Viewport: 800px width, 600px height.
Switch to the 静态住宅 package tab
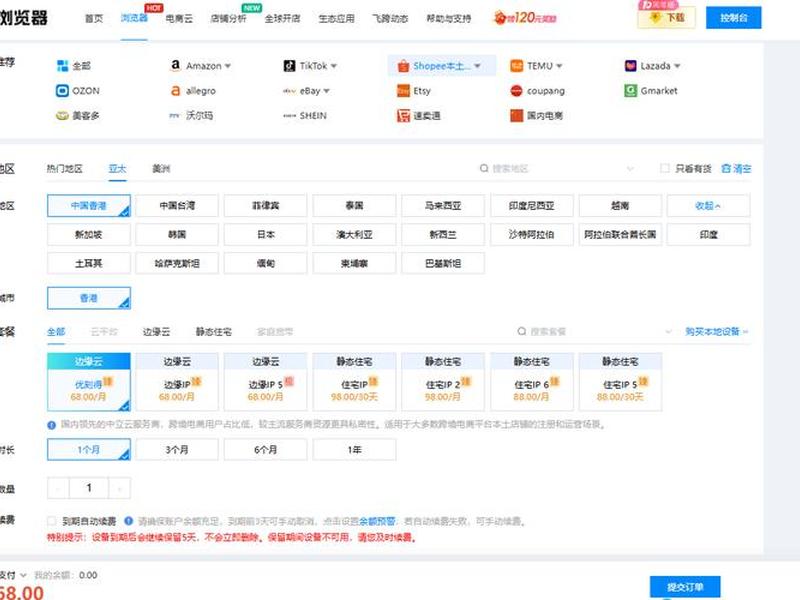click(x=214, y=332)
